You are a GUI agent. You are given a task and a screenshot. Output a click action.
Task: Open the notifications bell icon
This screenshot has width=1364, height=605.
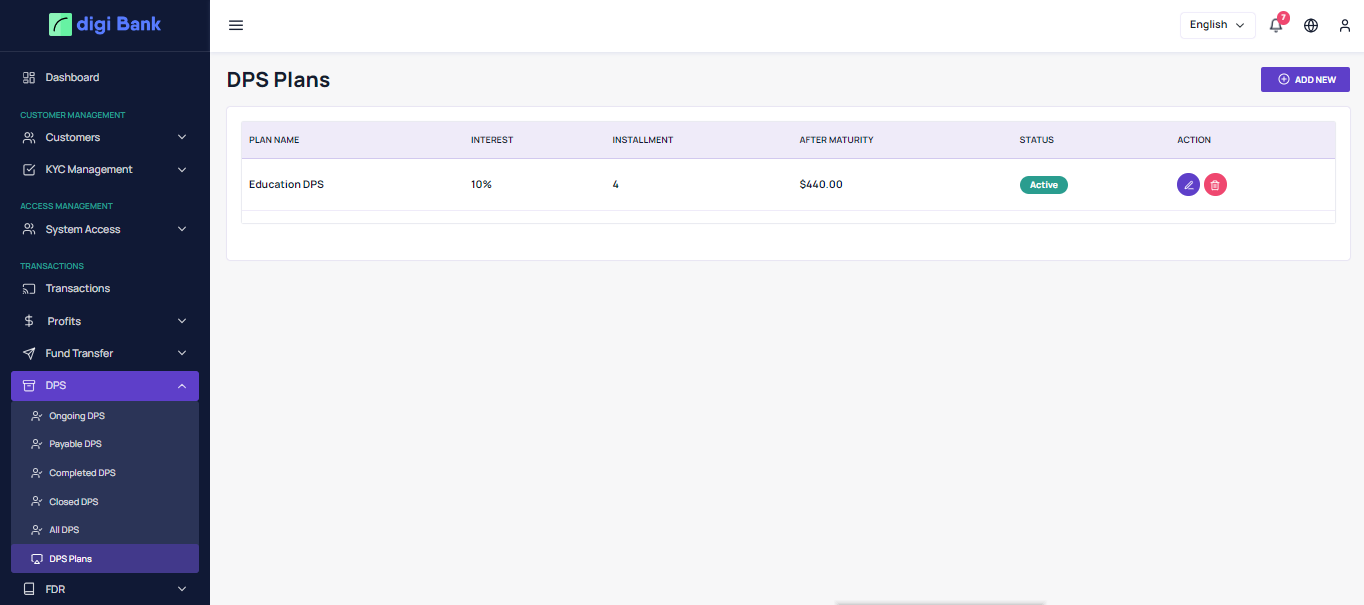pyautogui.click(x=1276, y=25)
